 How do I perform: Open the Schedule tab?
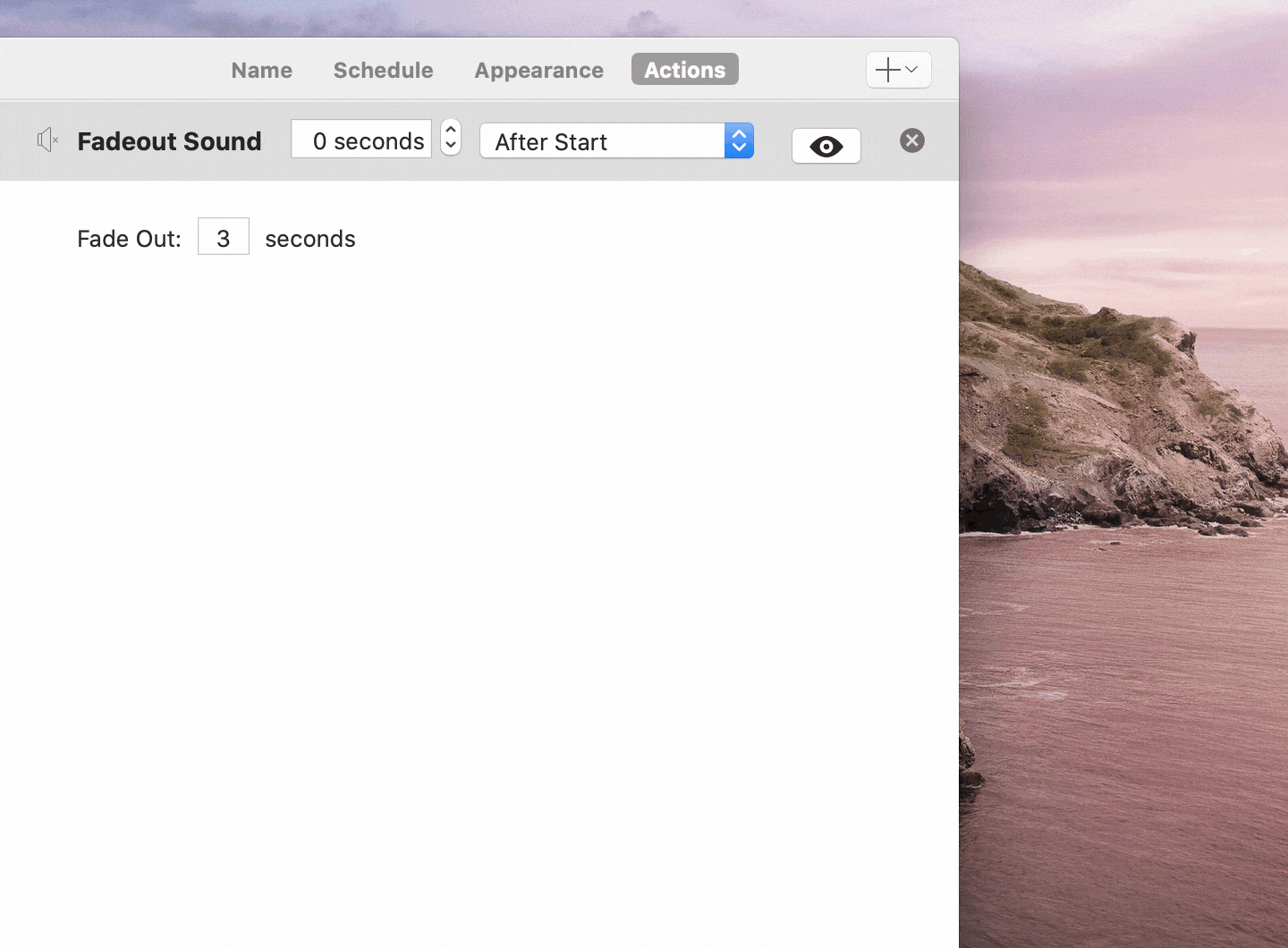[383, 70]
